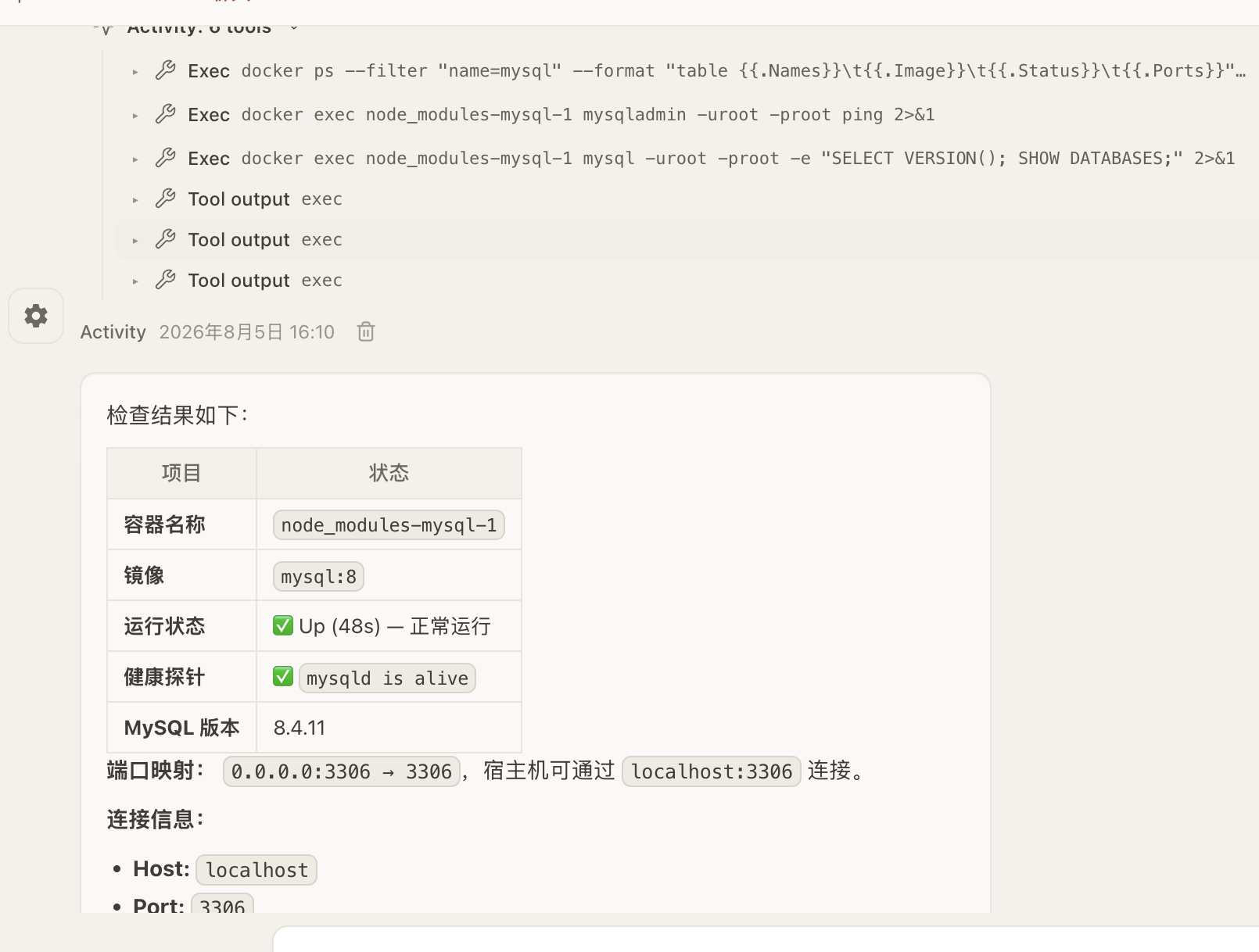This screenshot has width=1259, height=952.
Task: Click the green check next to Up (48s)
Action: pyautogui.click(x=283, y=625)
